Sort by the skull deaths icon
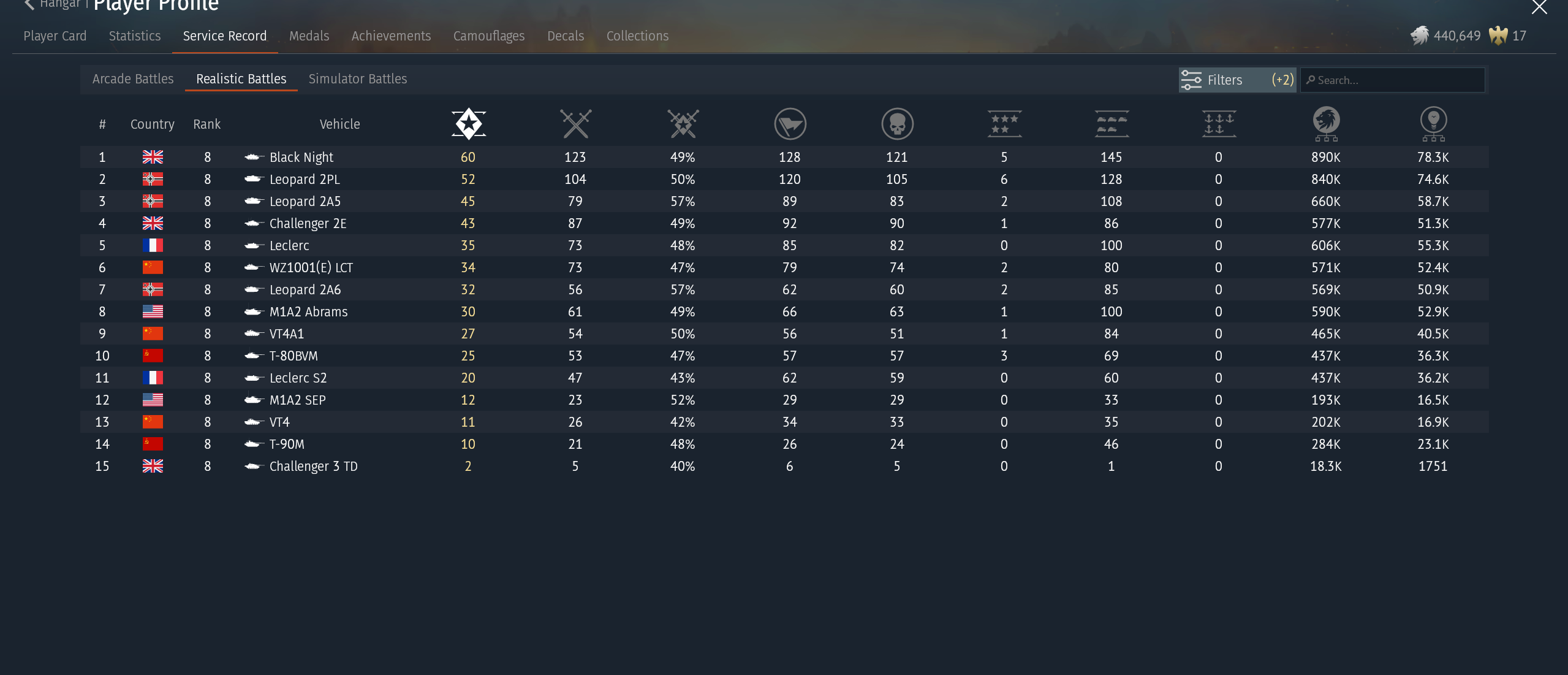The height and width of the screenshot is (675, 1568). (x=897, y=124)
